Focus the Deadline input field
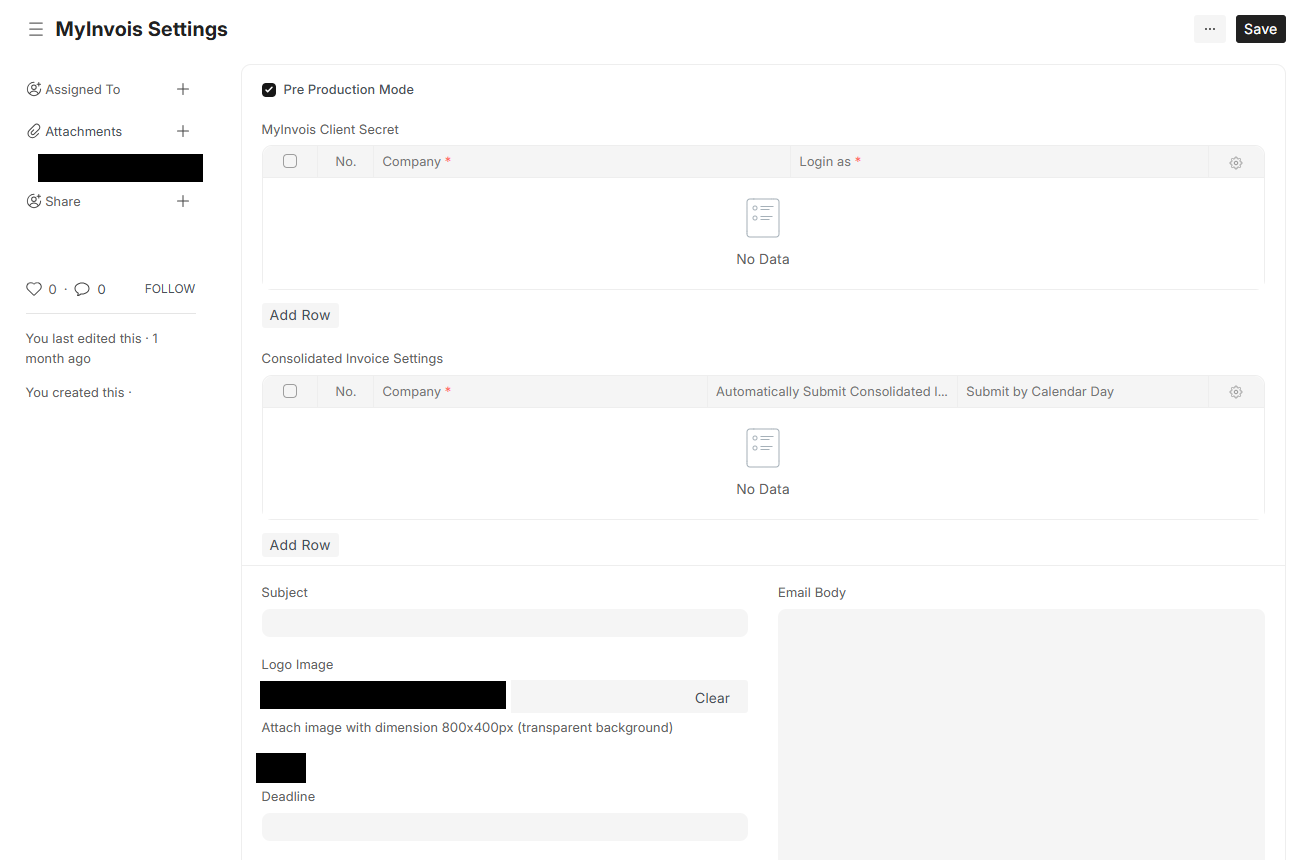This screenshot has width=1296, height=860. [504, 827]
